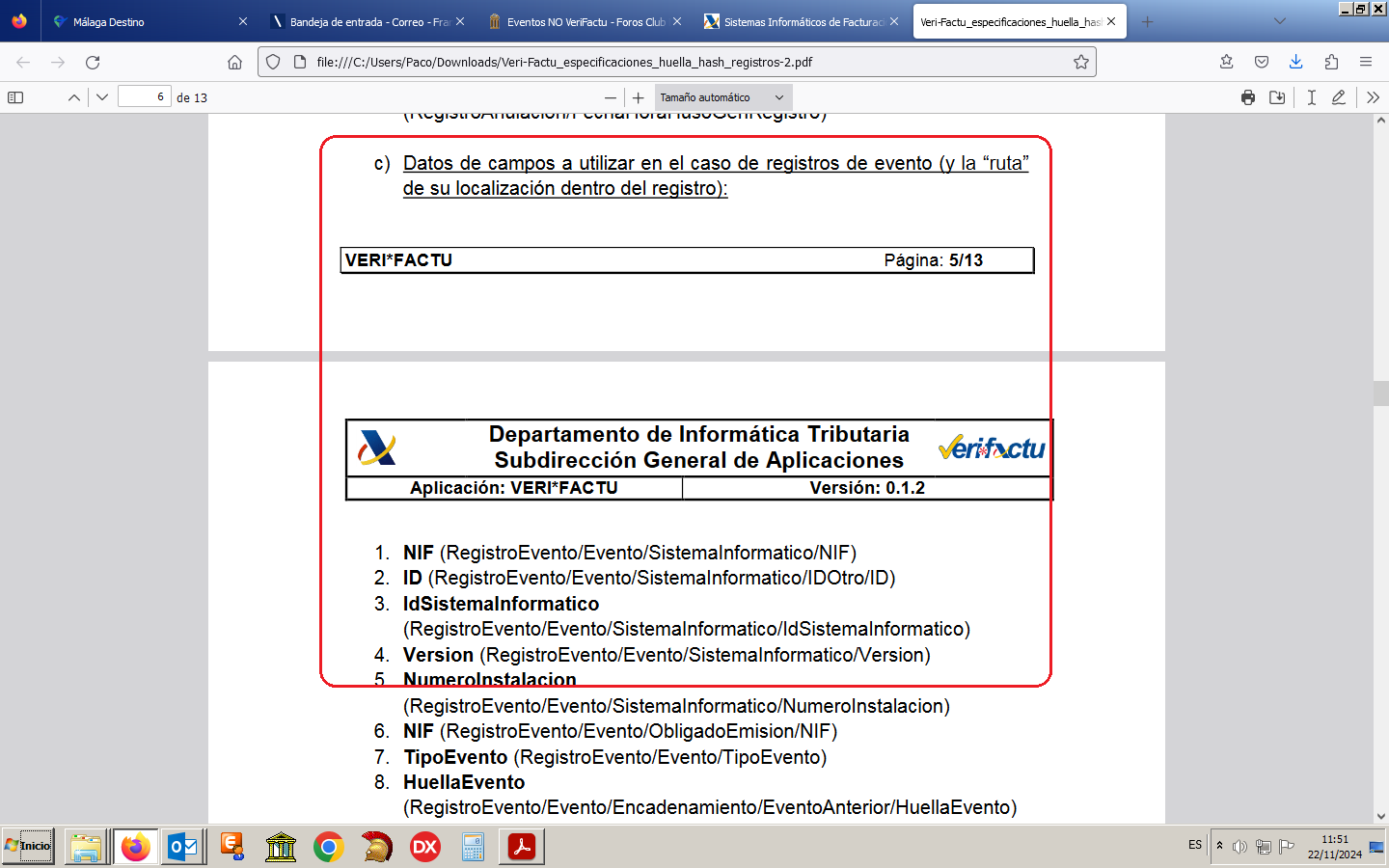This screenshot has width=1389, height=868.
Task: Close the Eventos NO VeriFactu tab
Action: coord(677,21)
